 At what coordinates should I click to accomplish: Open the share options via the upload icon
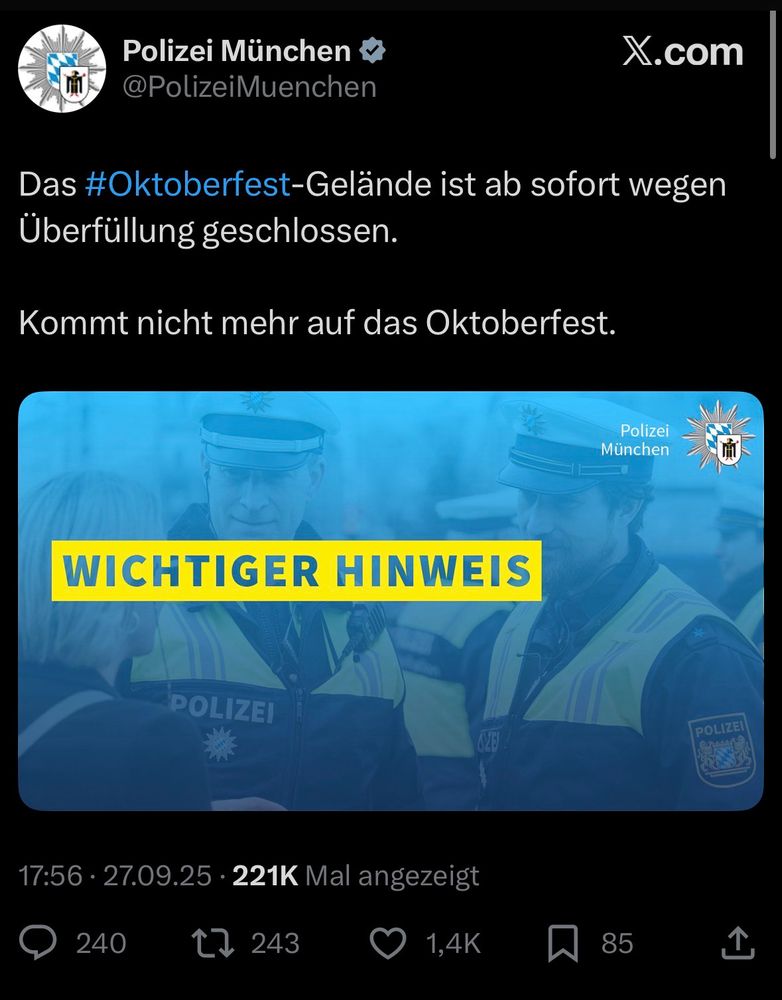click(x=738, y=943)
